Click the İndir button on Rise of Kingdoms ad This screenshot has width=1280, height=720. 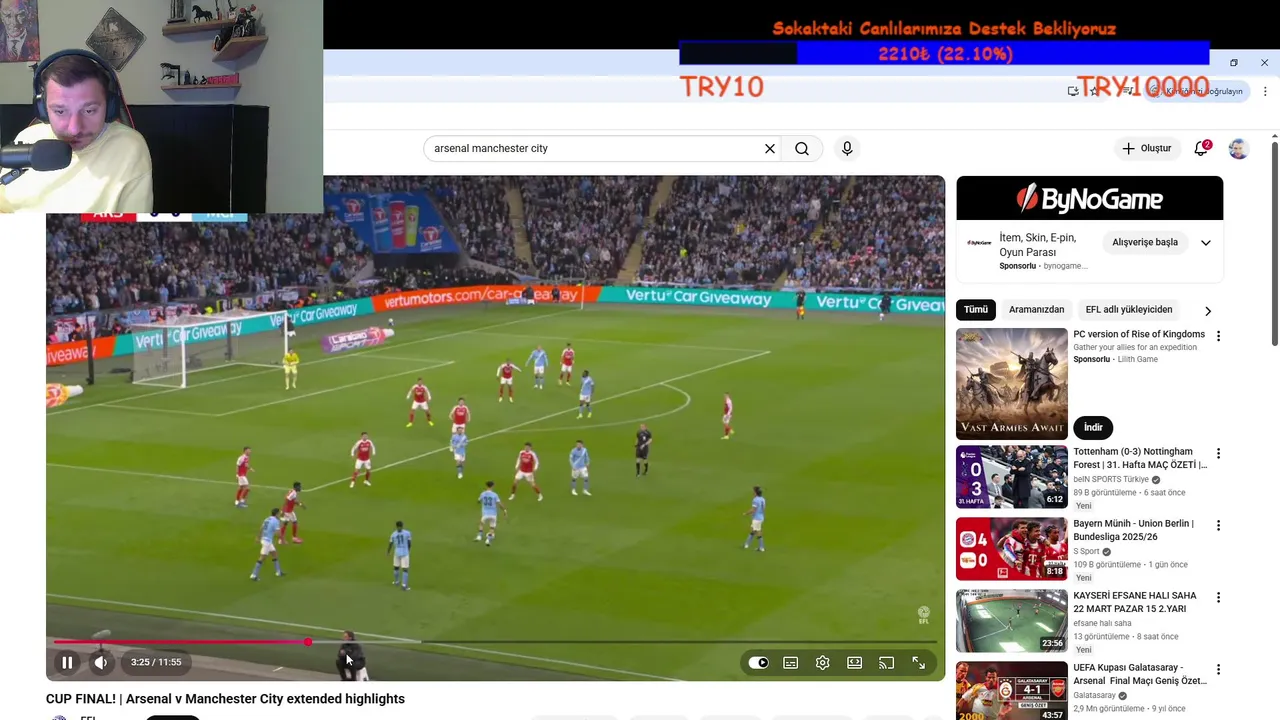click(x=1093, y=427)
